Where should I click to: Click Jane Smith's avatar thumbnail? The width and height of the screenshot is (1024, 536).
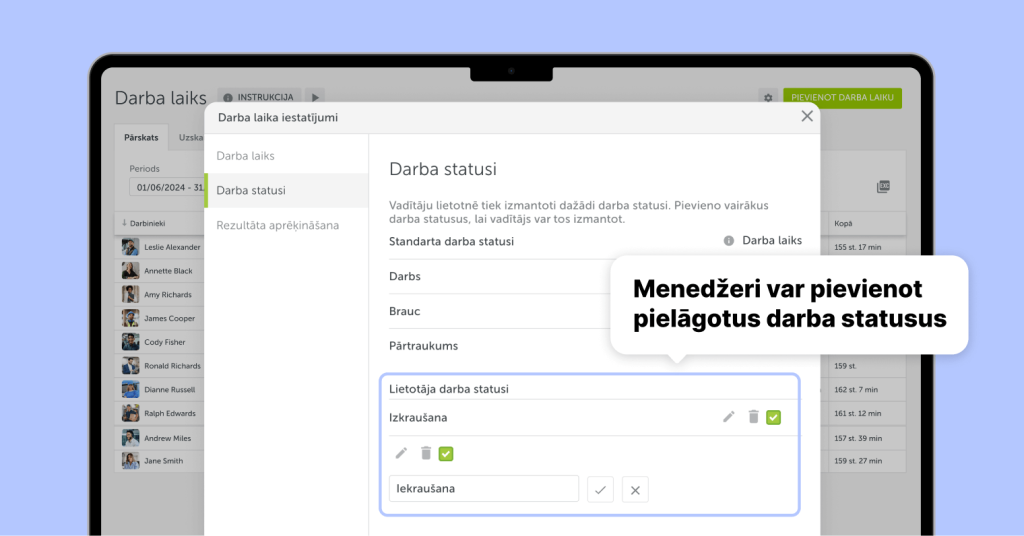pos(131,460)
